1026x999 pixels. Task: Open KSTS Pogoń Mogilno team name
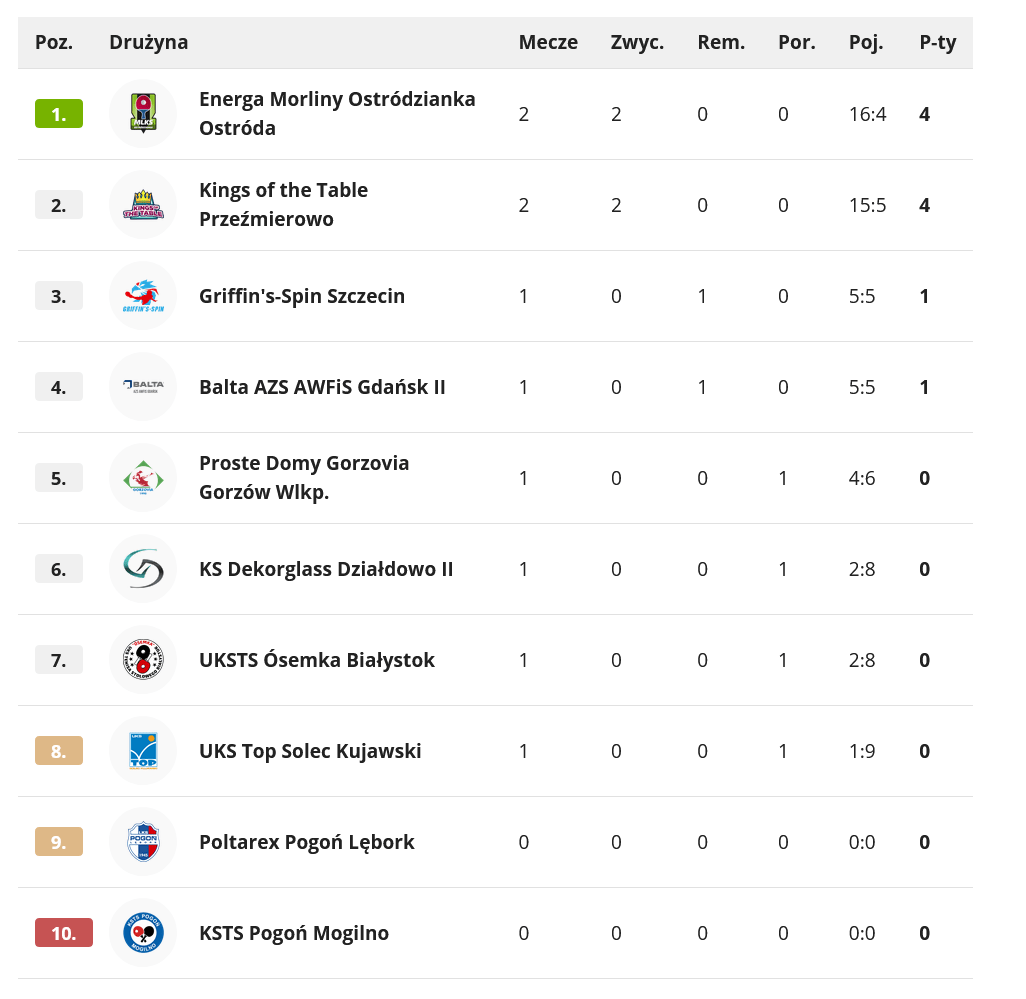click(294, 933)
